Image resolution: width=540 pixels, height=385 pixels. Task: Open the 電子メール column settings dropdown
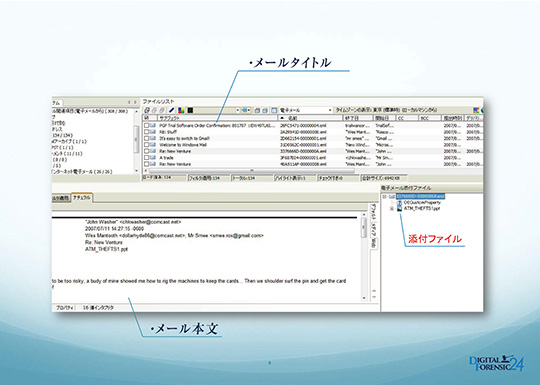point(330,110)
